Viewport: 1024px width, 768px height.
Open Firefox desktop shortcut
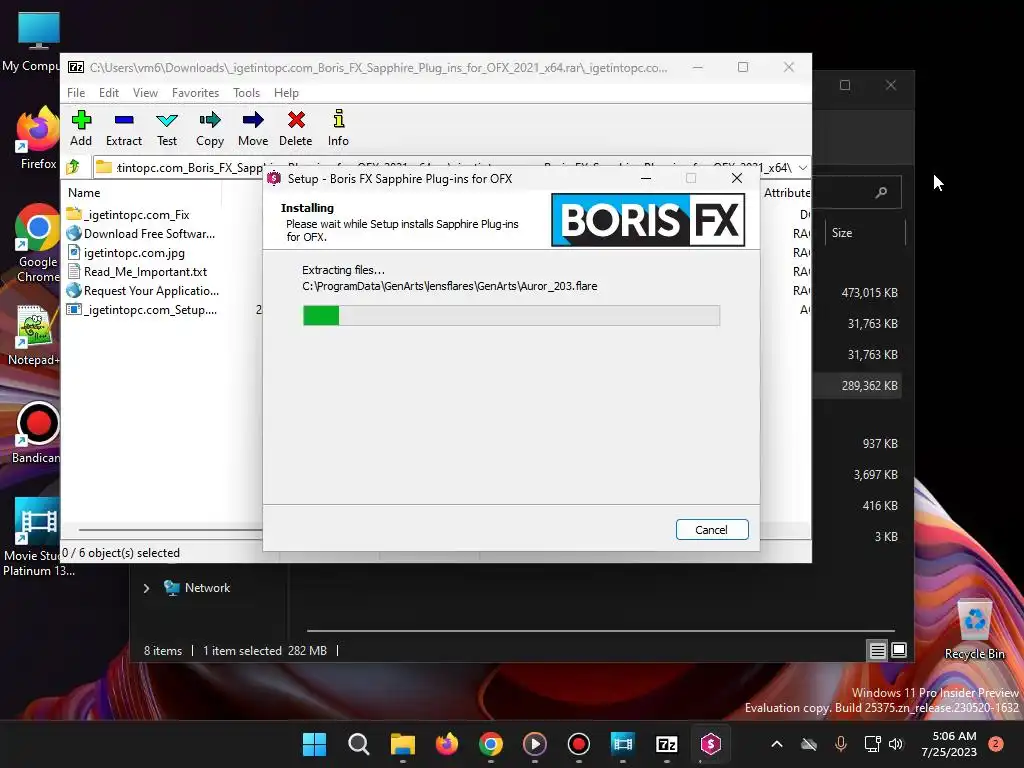pos(38,140)
